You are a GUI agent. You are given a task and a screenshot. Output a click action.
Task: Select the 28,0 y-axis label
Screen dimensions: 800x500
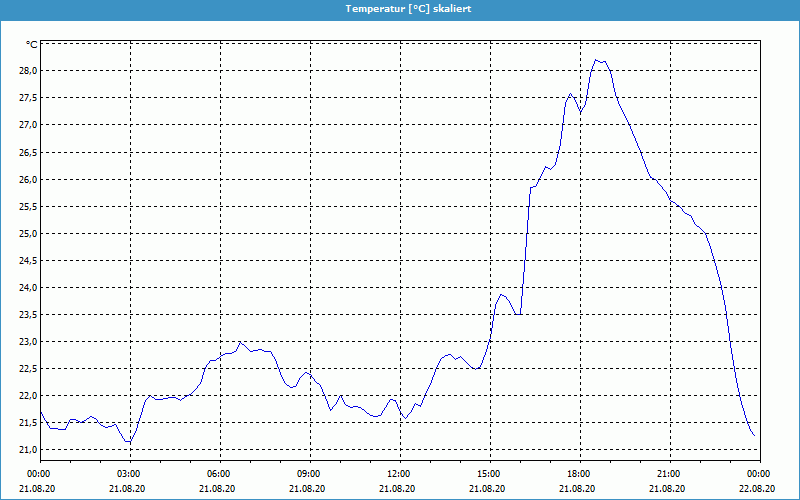26,71
